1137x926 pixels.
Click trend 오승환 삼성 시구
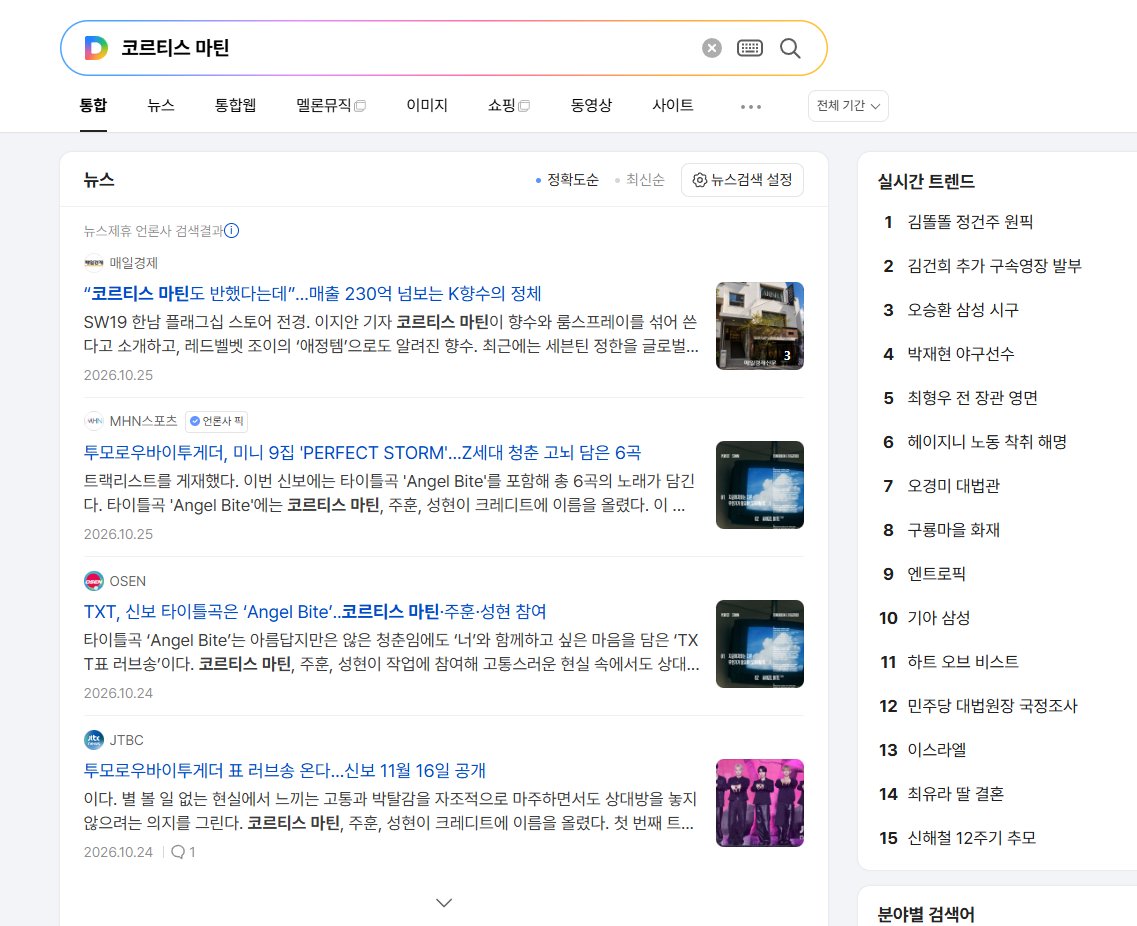click(x=963, y=310)
